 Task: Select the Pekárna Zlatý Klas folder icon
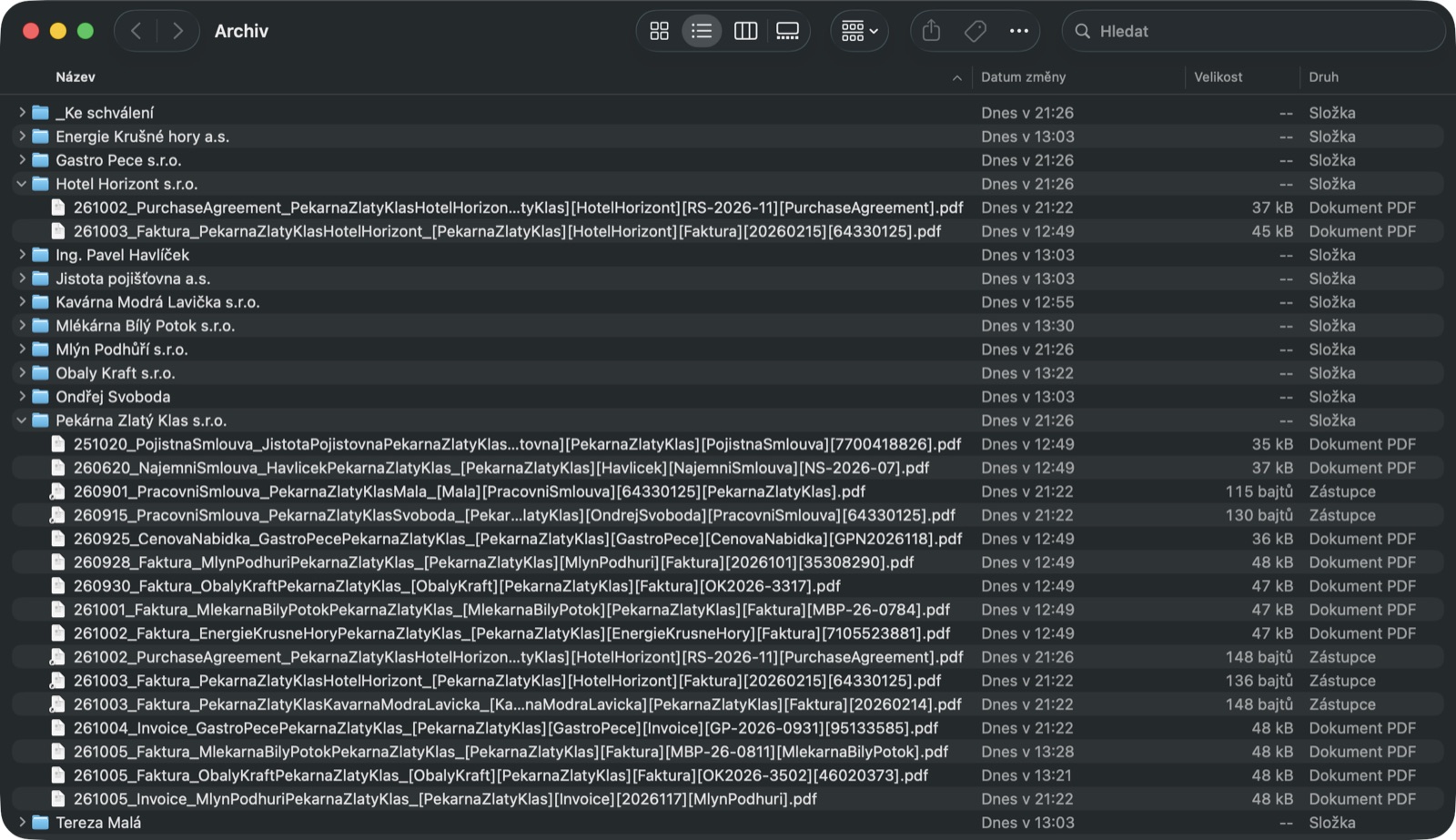click(x=40, y=420)
